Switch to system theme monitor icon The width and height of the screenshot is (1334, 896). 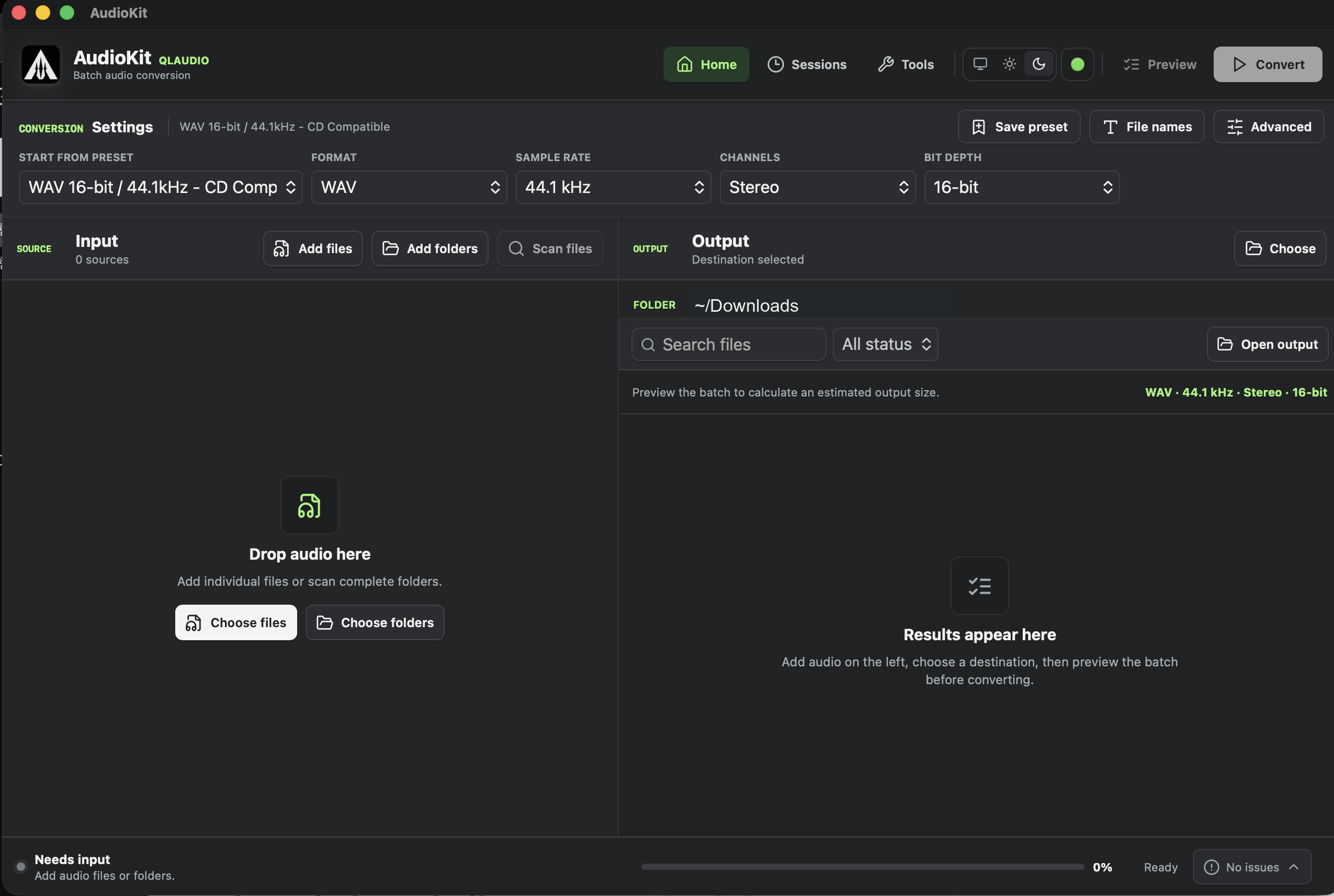pyautogui.click(x=980, y=64)
